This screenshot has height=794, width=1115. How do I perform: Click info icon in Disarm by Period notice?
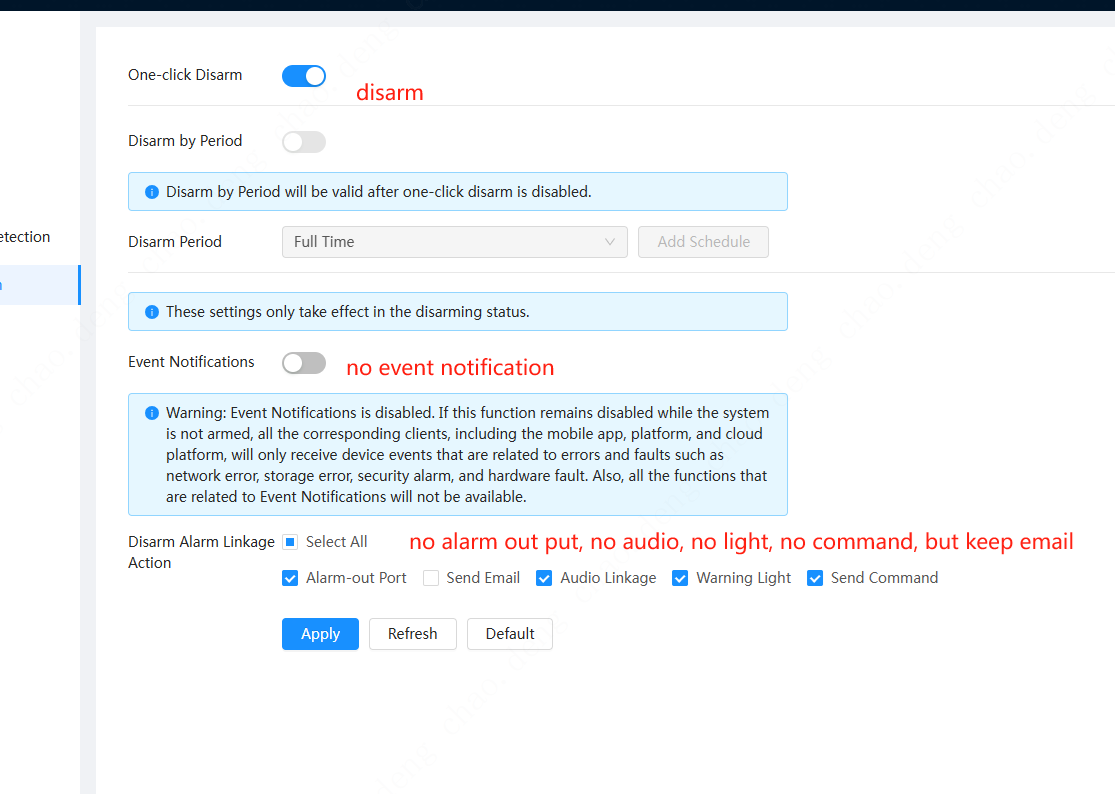152,192
